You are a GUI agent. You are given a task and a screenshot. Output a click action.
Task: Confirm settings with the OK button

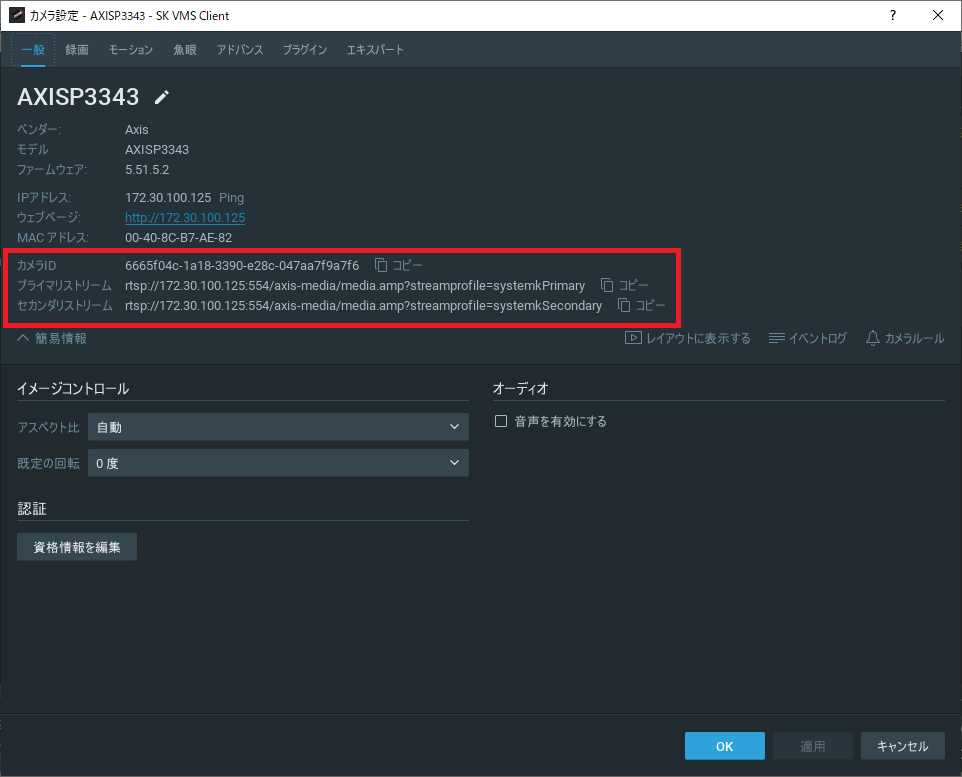(x=725, y=746)
